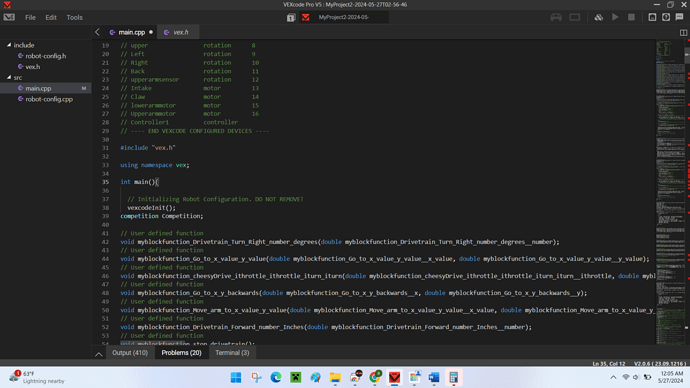
Task: Open the feedback speech bubble icon
Action: click(x=679, y=18)
